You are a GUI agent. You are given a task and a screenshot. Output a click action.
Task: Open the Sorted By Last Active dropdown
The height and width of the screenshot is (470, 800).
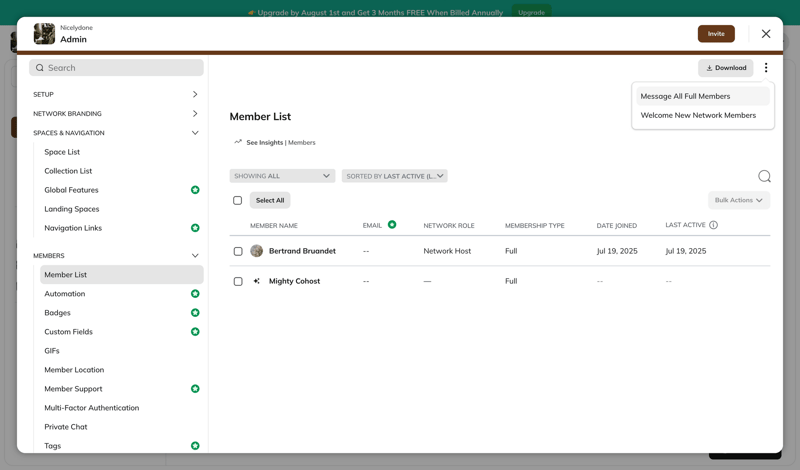point(394,176)
